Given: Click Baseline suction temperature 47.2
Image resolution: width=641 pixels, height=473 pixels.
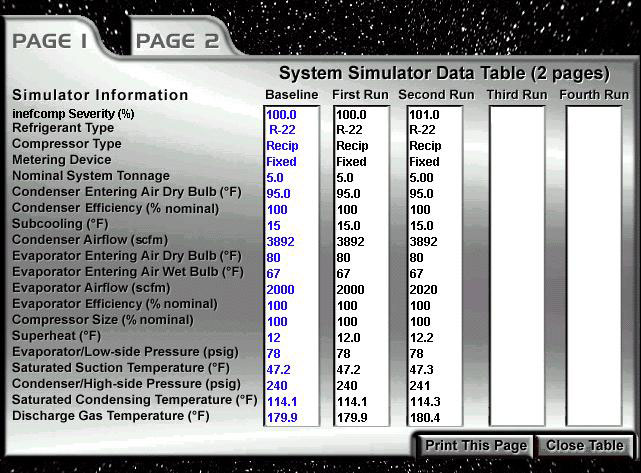Looking at the screenshot, I should 278,370.
